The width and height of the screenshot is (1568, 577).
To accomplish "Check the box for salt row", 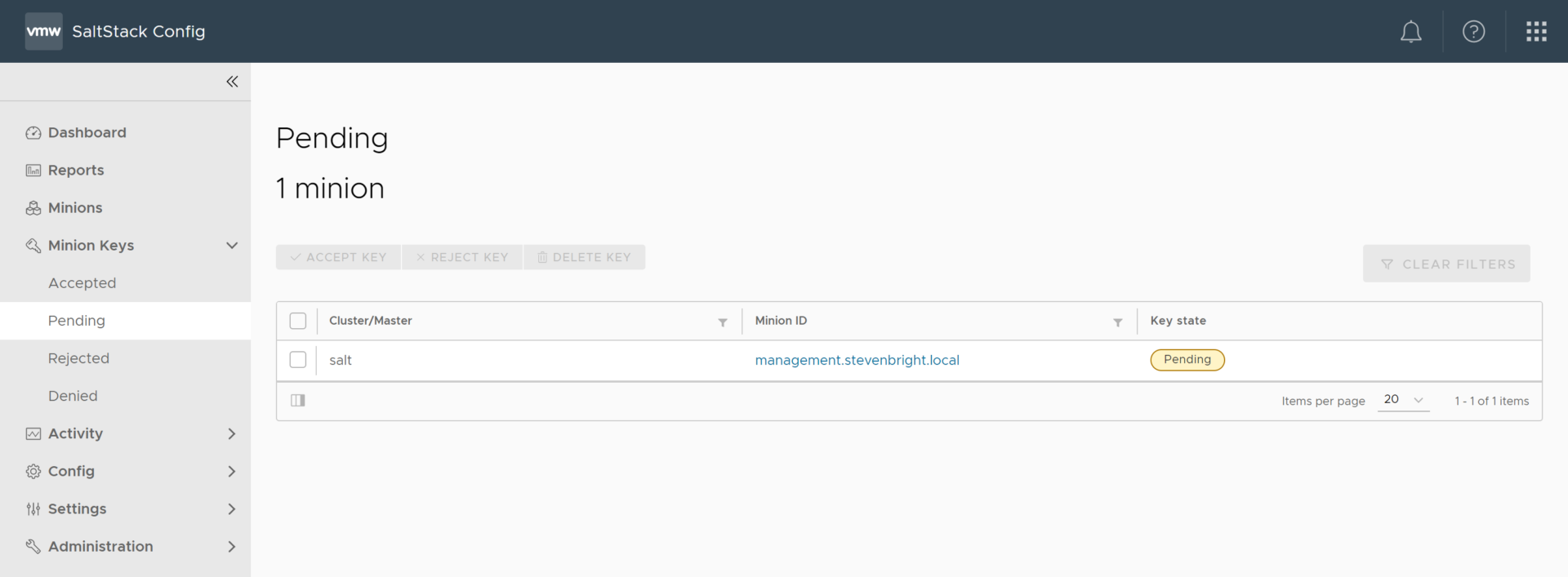I will pyautogui.click(x=298, y=360).
